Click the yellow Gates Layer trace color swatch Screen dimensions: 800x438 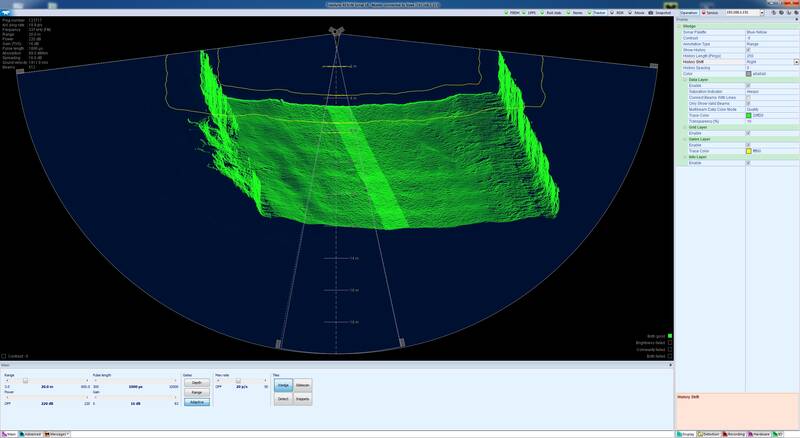pyautogui.click(x=748, y=151)
